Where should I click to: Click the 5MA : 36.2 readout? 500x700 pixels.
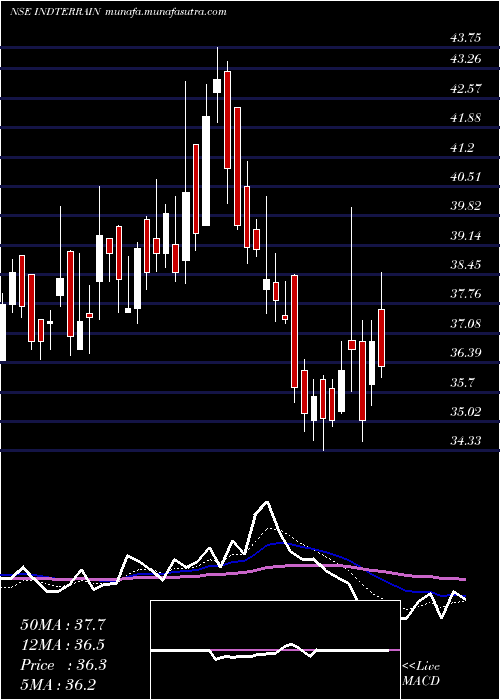pyautogui.click(x=59, y=684)
